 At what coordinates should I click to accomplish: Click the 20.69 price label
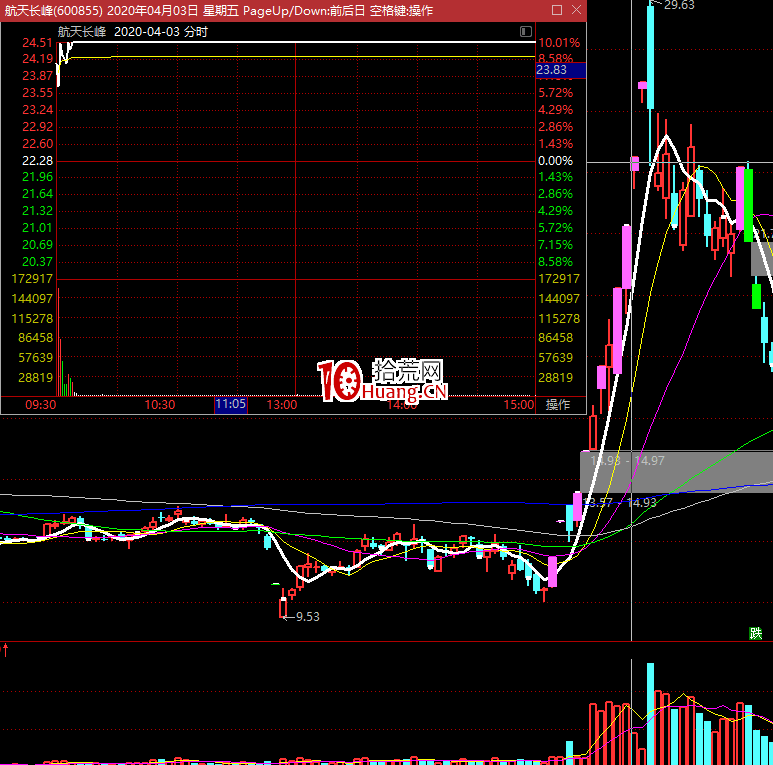(37, 245)
